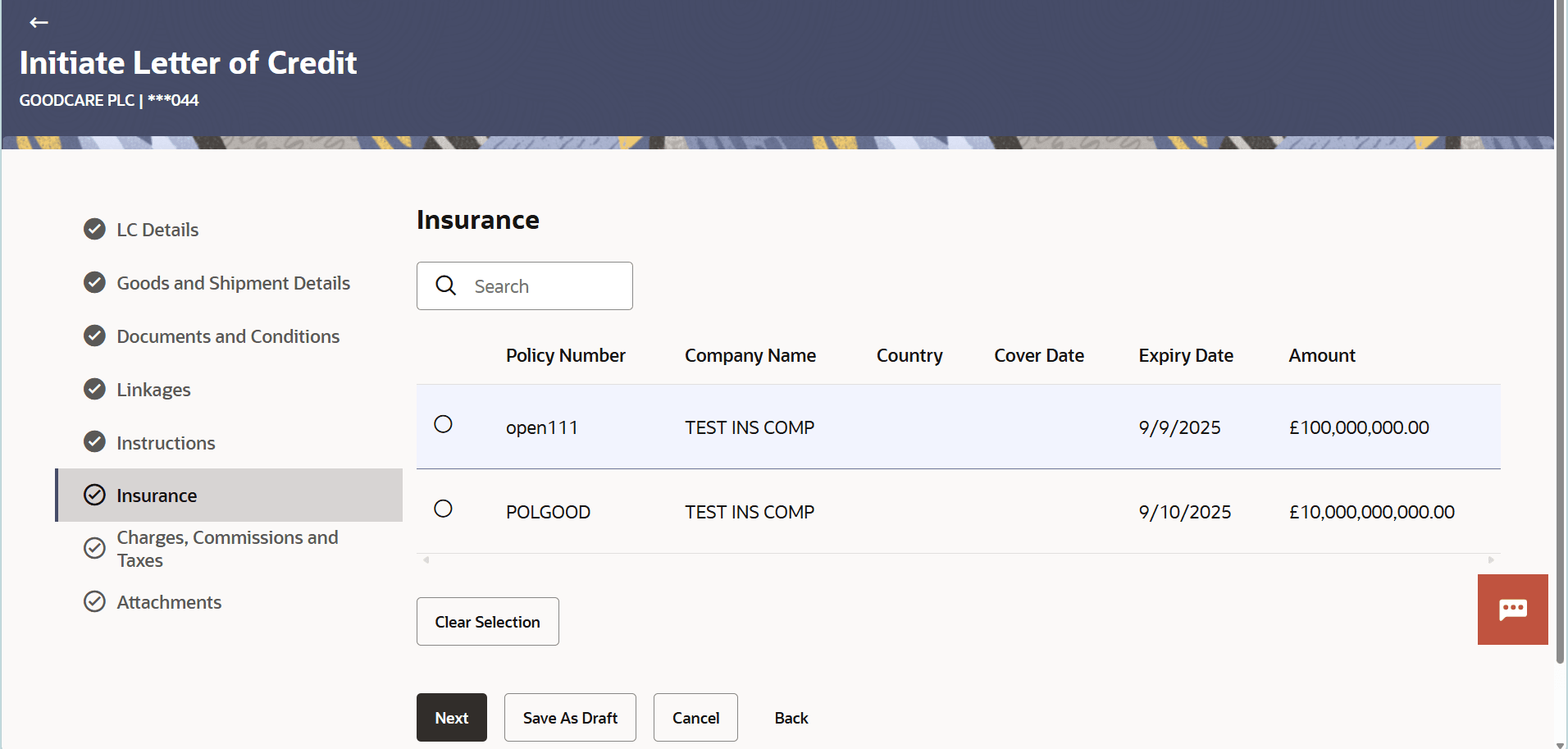Click the Charges, Commissions and Taxes step icon
Image resolution: width=1568 pixels, height=749 pixels.
[x=95, y=548]
